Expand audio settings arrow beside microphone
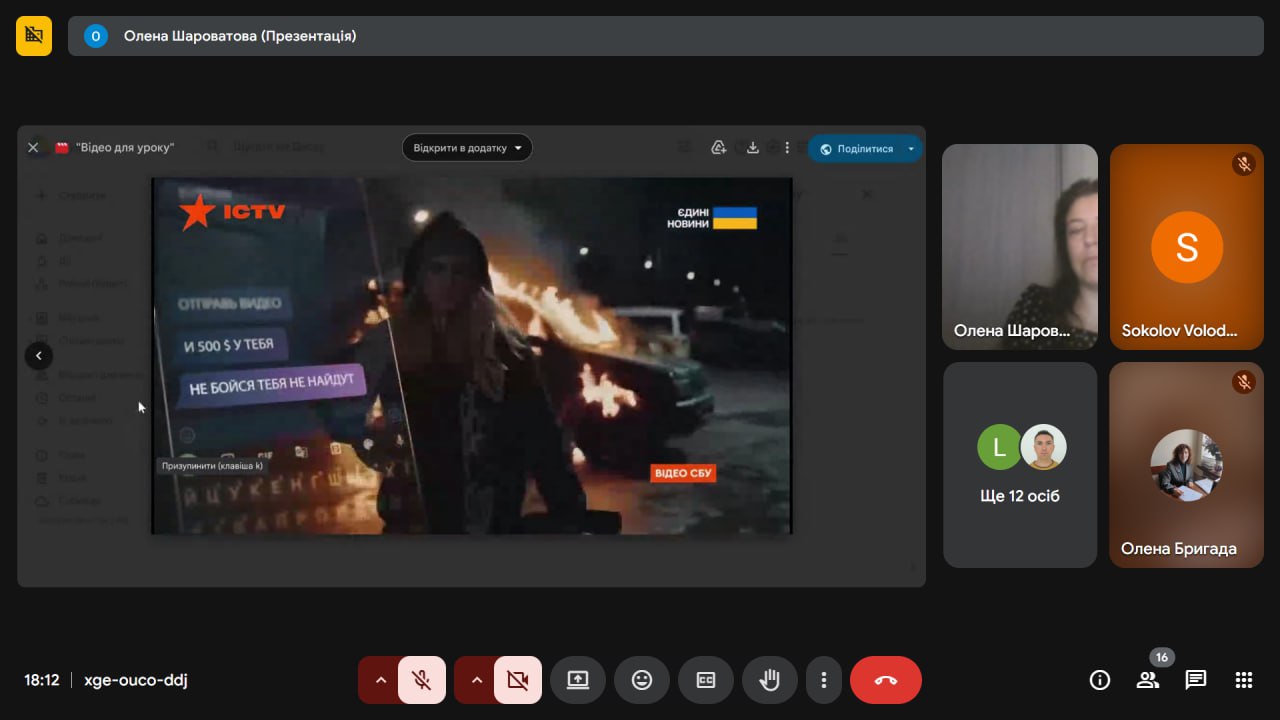The height and width of the screenshot is (720, 1280). click(380, 680)
